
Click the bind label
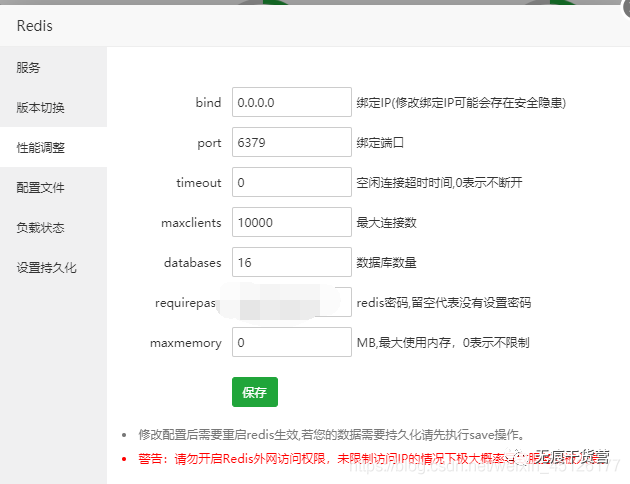click(209, 102)
